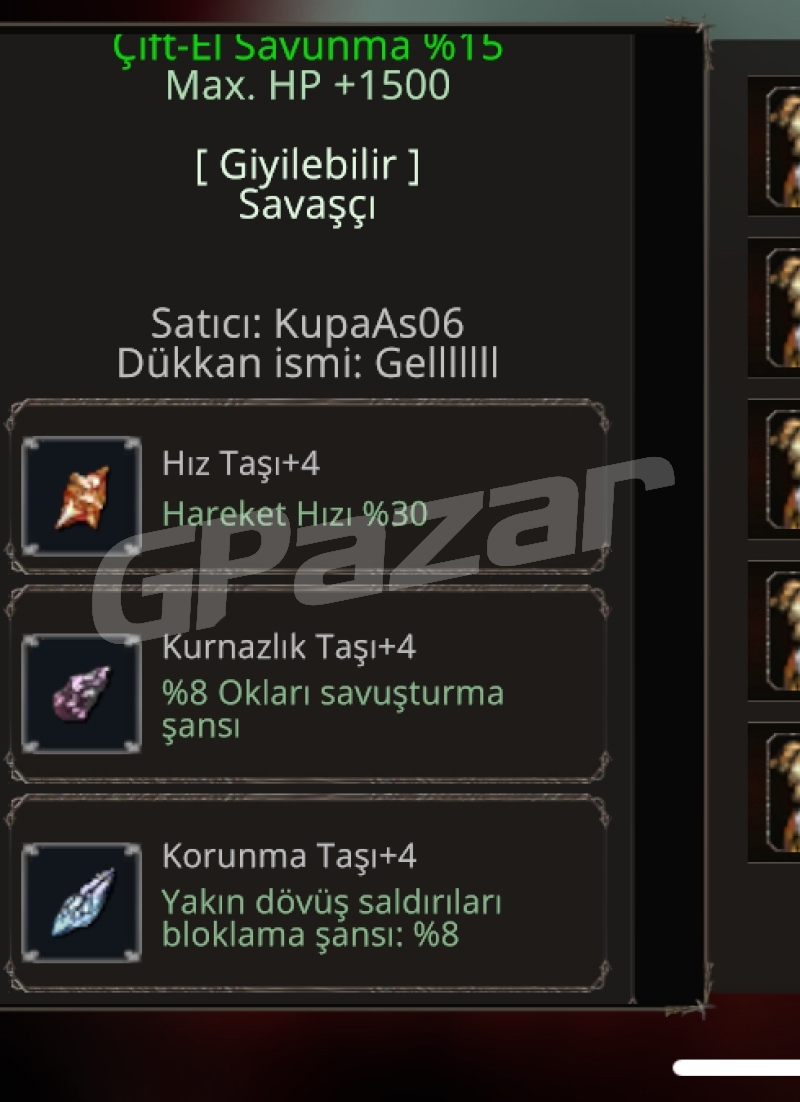Click the Kurnazlık Taşı+4 name label
Screen dimensions: 800x1102
(x=289, y=647)
